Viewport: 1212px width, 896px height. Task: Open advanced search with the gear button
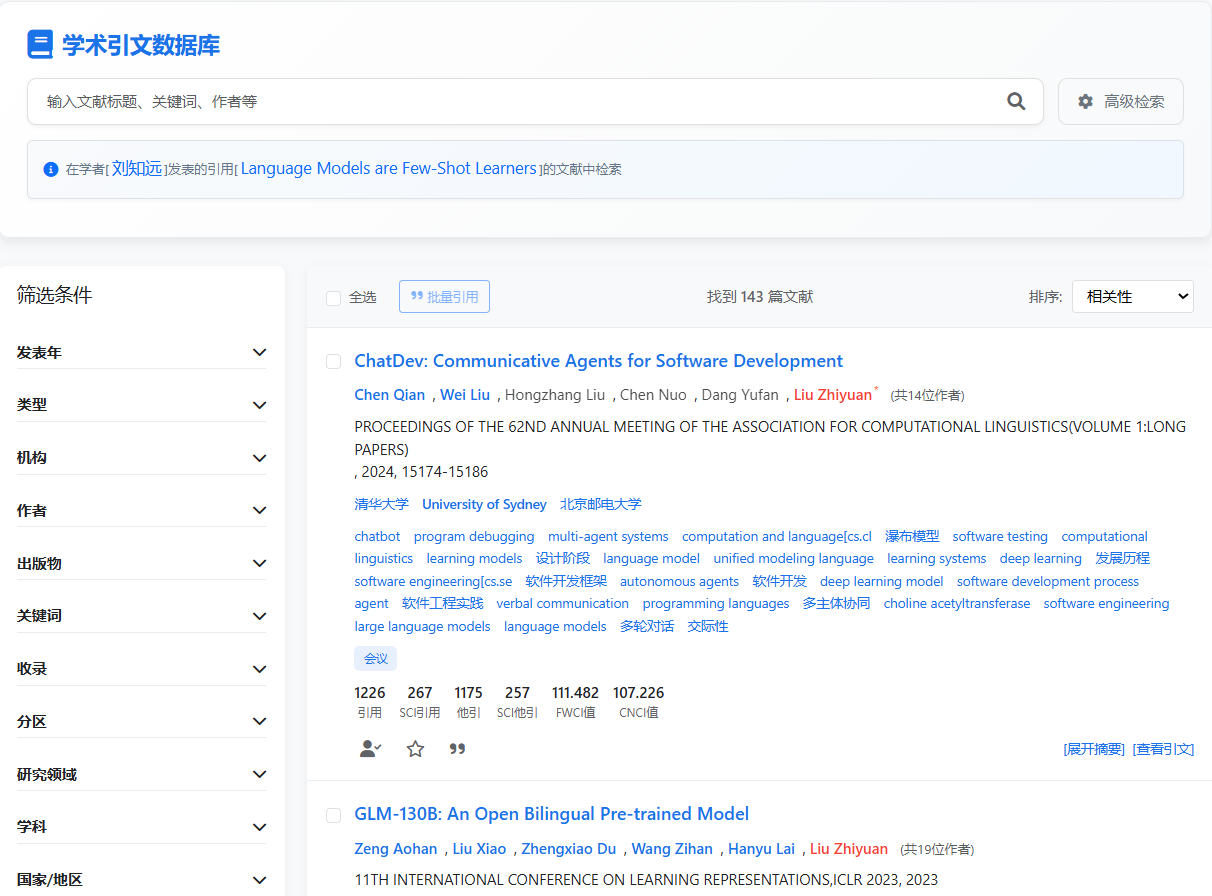[x=1120, y=101]
